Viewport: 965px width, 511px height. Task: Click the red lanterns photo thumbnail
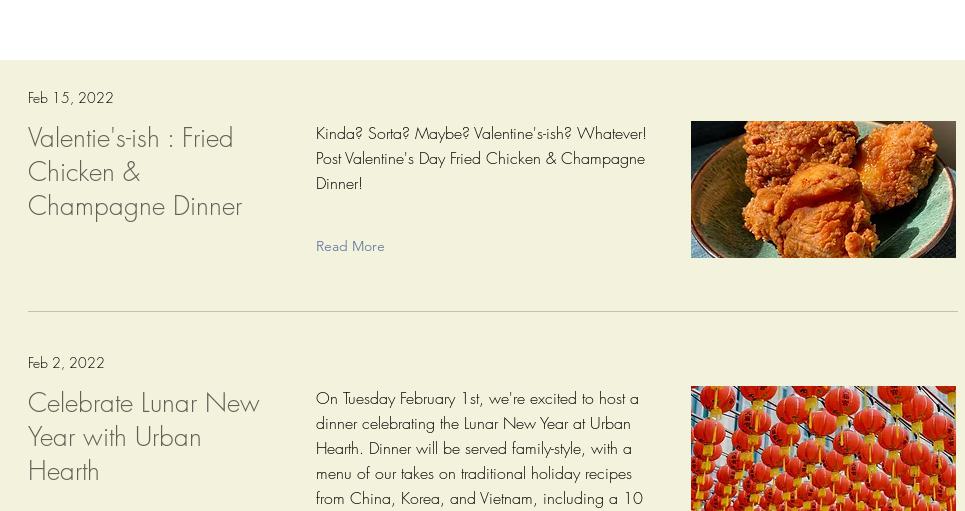click(822, 448)
